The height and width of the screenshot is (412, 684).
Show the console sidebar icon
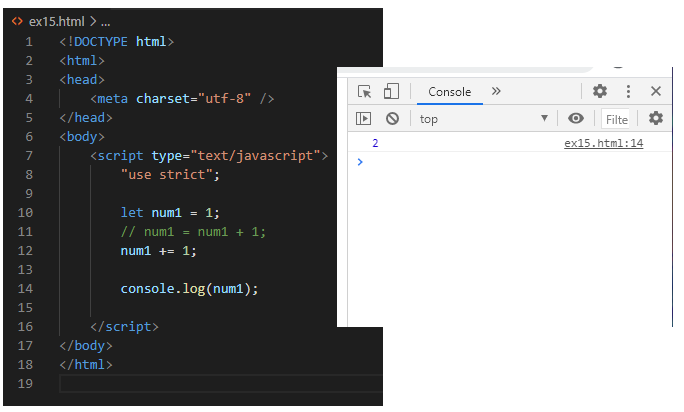pyautogui.click(x=363, y=118)
